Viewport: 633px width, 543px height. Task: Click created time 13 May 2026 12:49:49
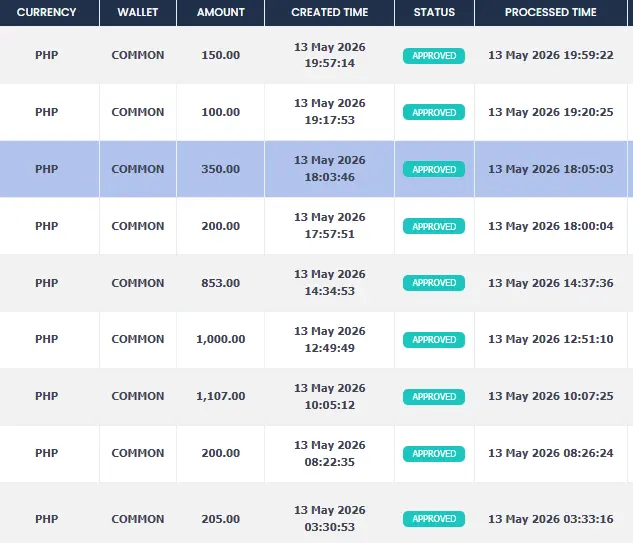point(329,339)
